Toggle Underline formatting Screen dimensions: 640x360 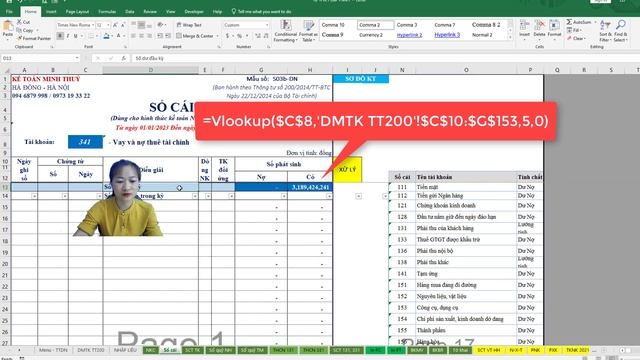click(x=76, y=36)
